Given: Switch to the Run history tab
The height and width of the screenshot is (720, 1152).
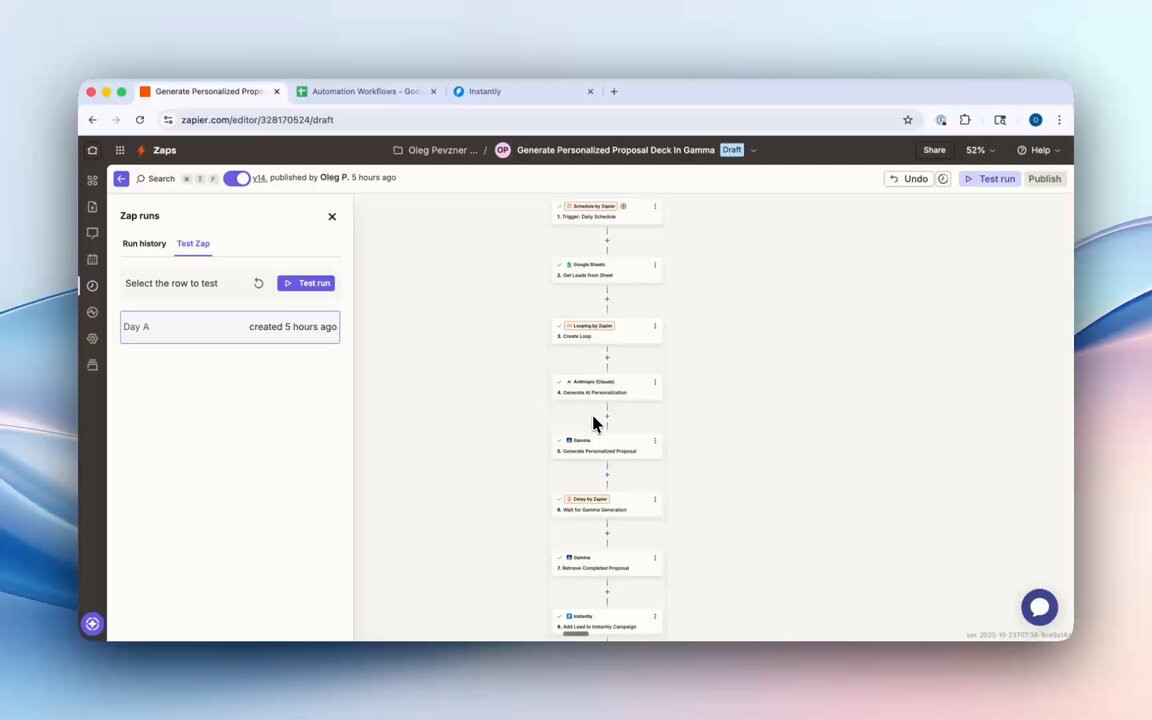Looking at the screenshot, I should click(x=144, y=244).
